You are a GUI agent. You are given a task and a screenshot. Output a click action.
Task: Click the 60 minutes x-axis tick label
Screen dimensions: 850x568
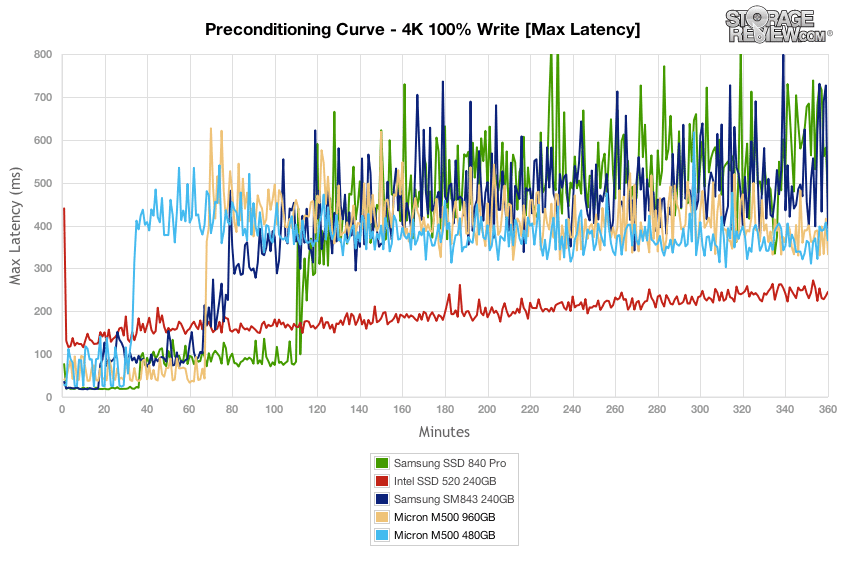tap(189, 409)
